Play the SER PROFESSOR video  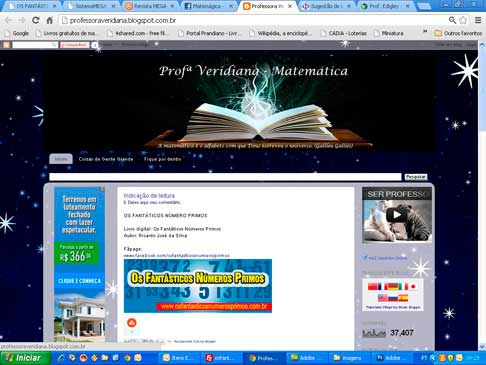point(396,215)
